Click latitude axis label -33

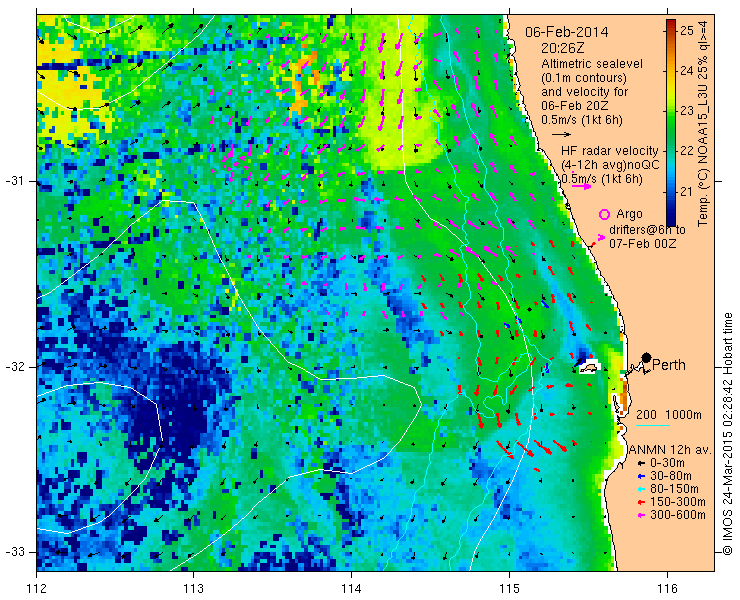click(15, 552)
